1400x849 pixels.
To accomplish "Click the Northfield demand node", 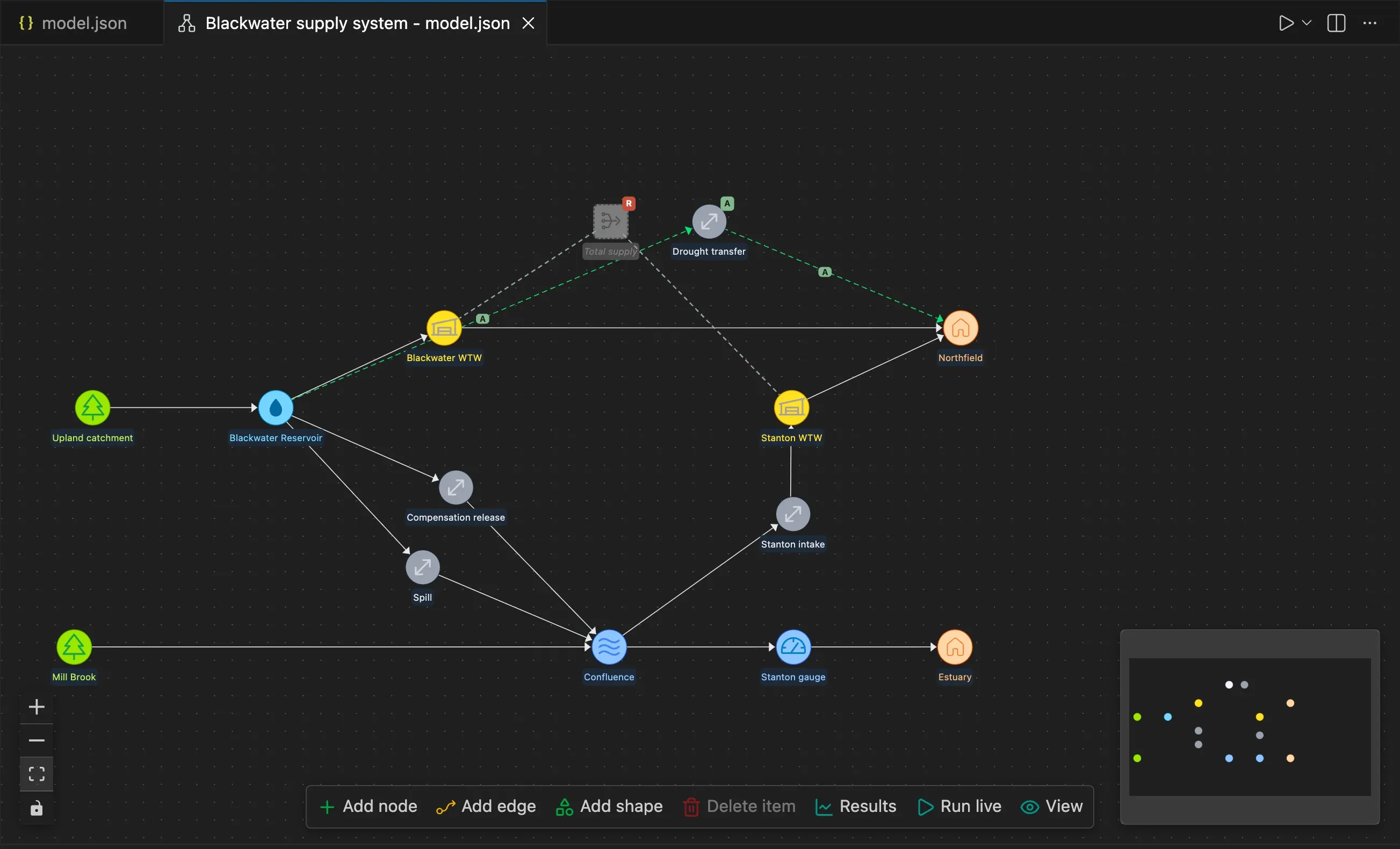I will pyautogui.click(x=961, y=328).
